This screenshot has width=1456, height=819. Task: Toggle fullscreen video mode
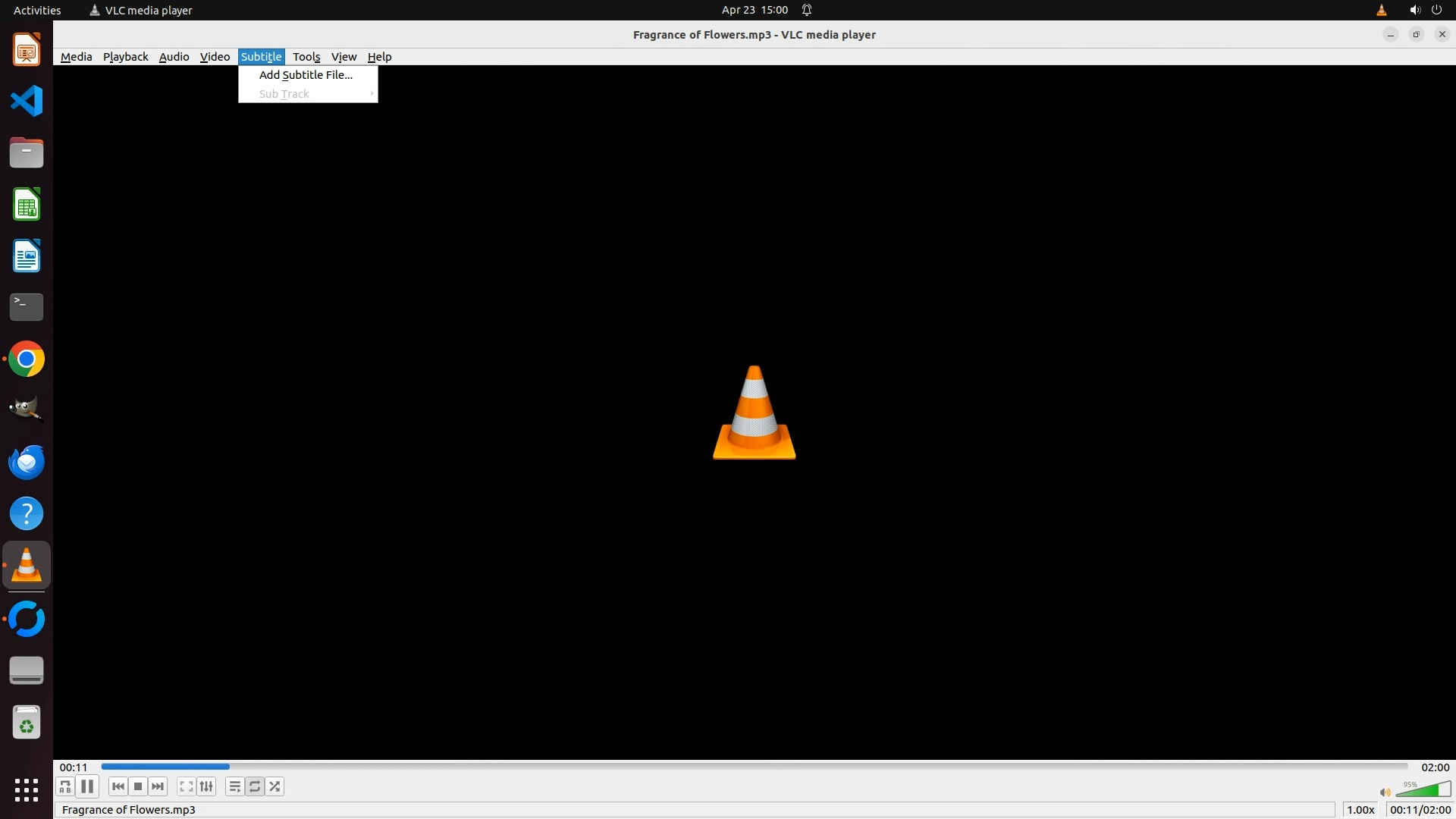[x=186, y=786]
